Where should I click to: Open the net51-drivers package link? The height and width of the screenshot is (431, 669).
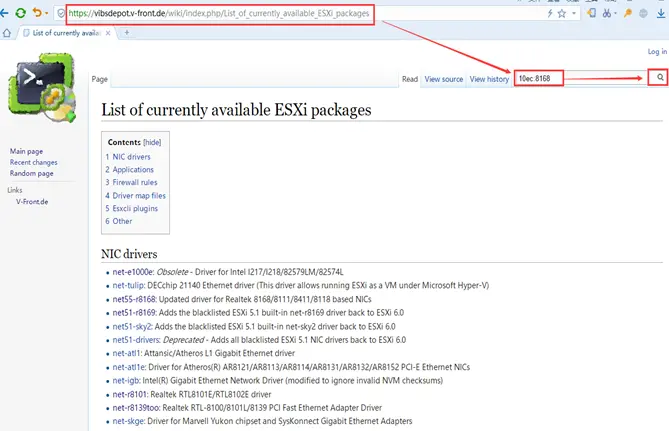136,340
